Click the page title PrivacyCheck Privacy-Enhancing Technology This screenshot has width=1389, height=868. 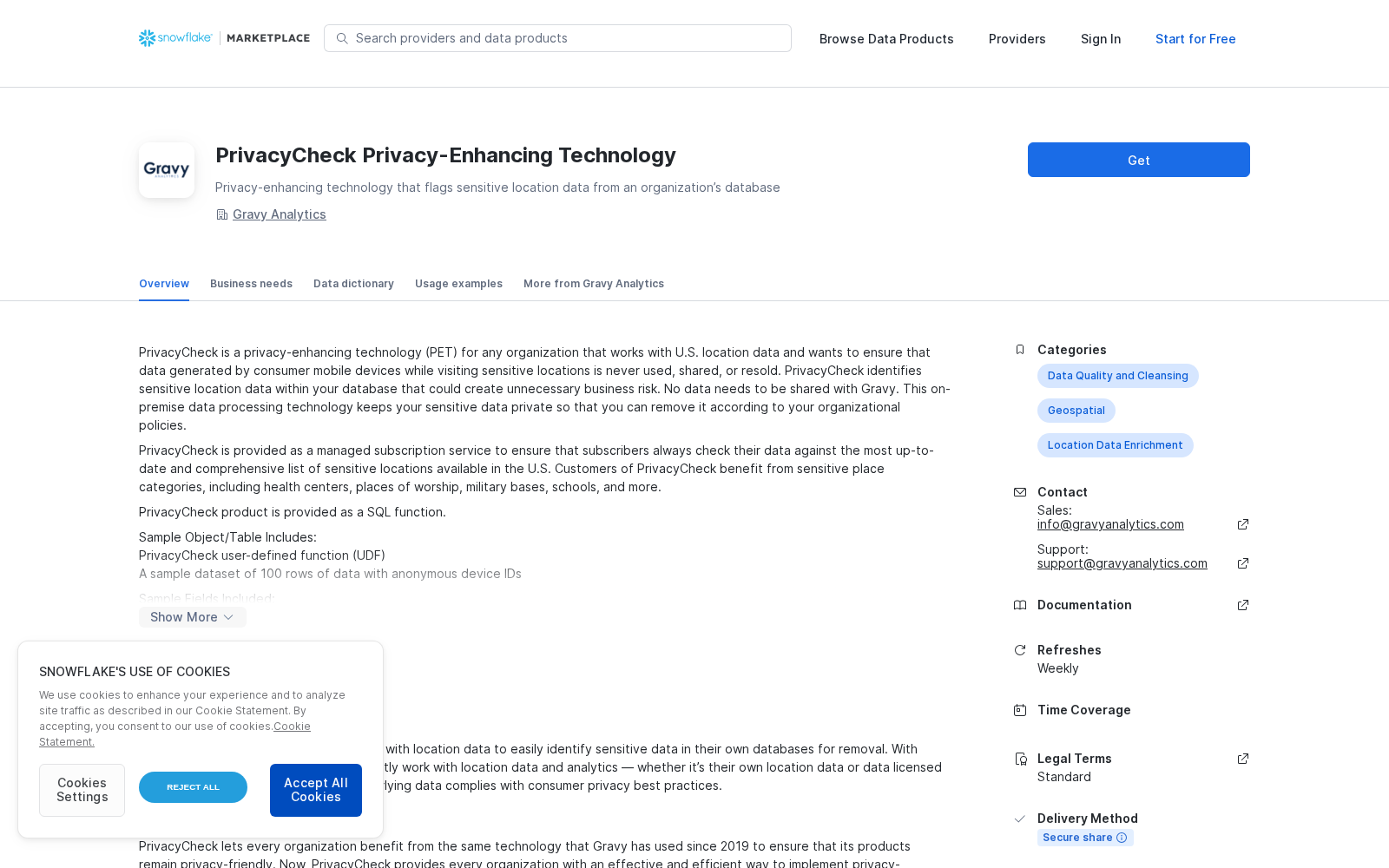pos(445,155)
